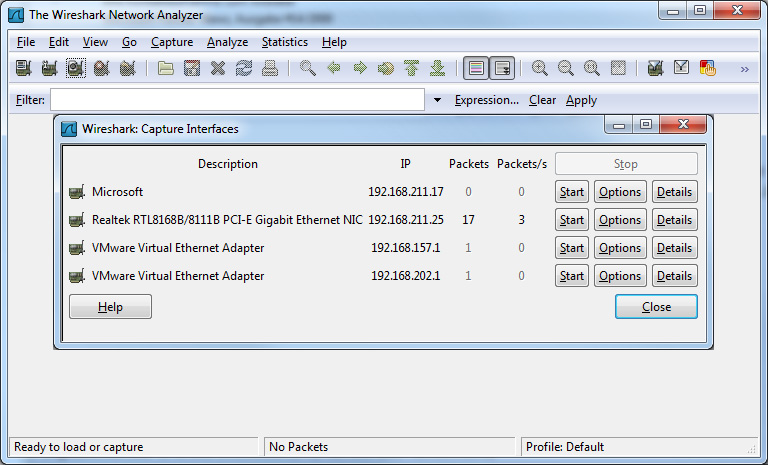Click the network card icon beside Microsoft

coord(77,192)
